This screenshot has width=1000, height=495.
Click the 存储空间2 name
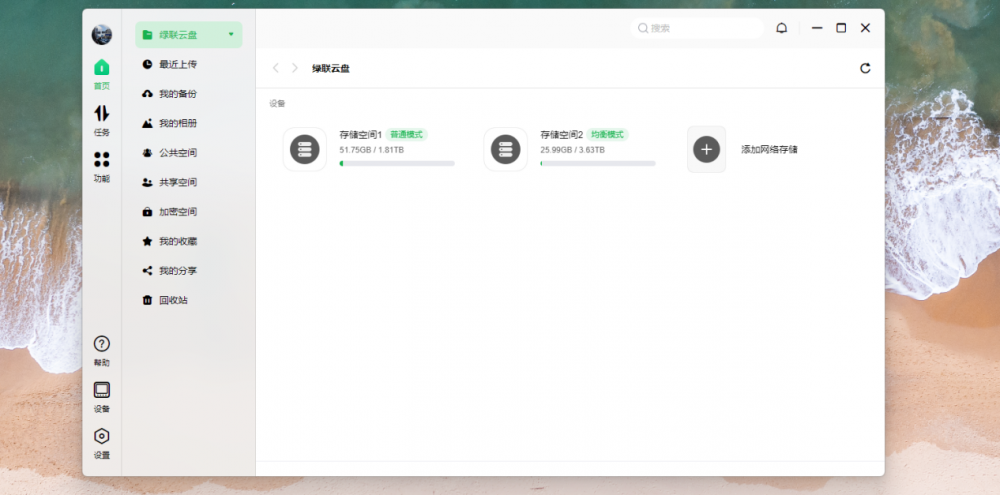[562, 135]
